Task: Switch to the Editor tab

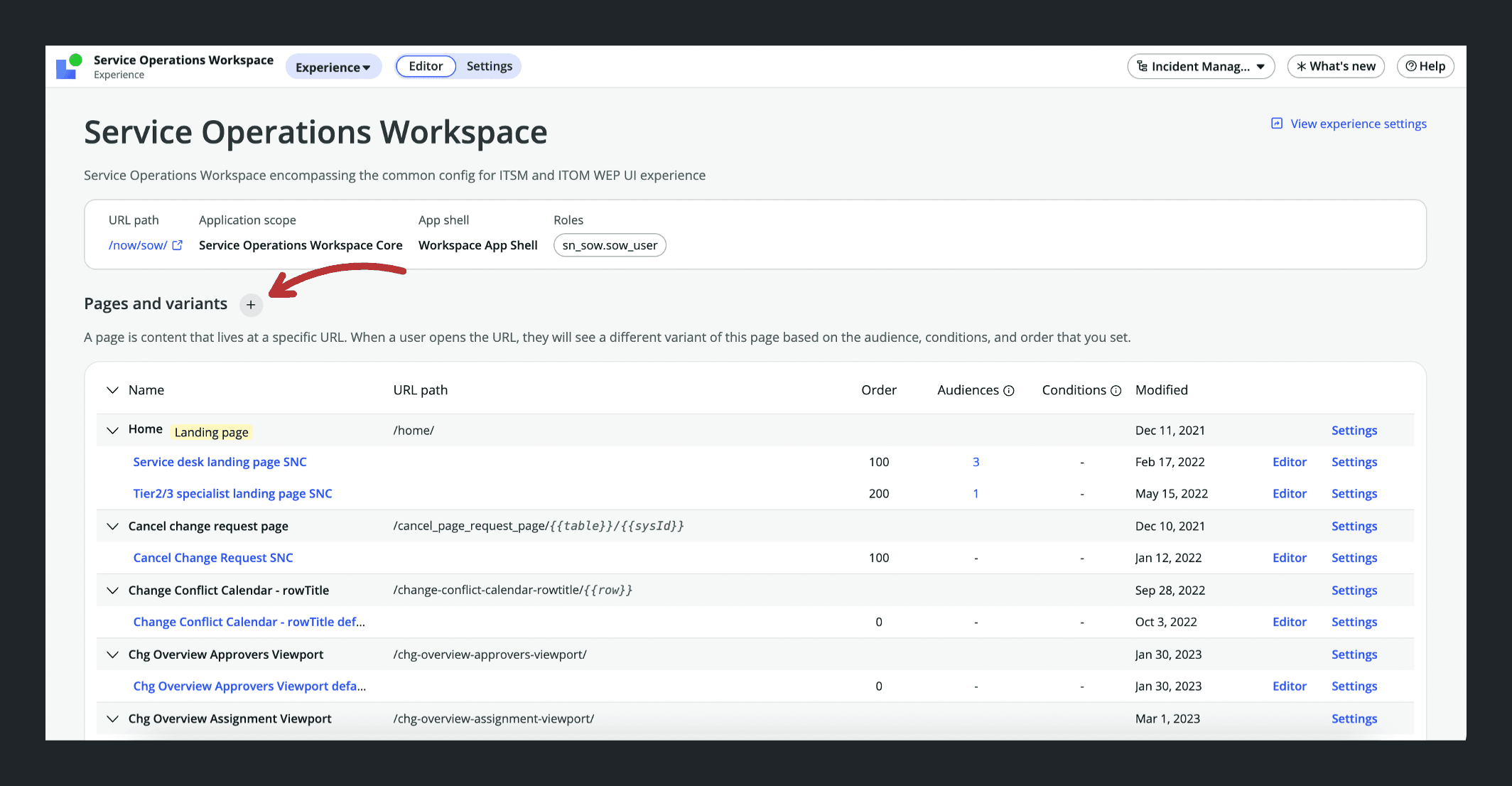Action: 426,66
